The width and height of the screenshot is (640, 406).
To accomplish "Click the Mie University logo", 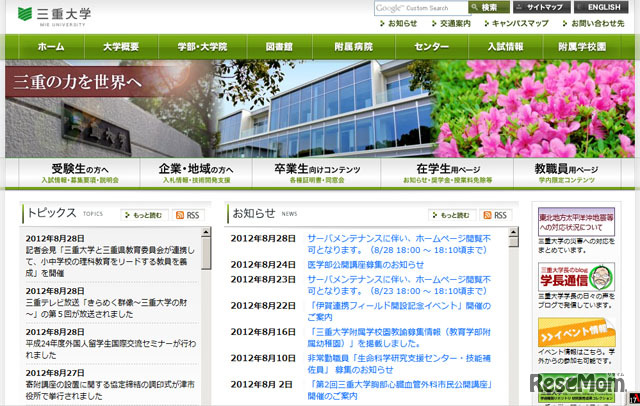I will (54, 16).
